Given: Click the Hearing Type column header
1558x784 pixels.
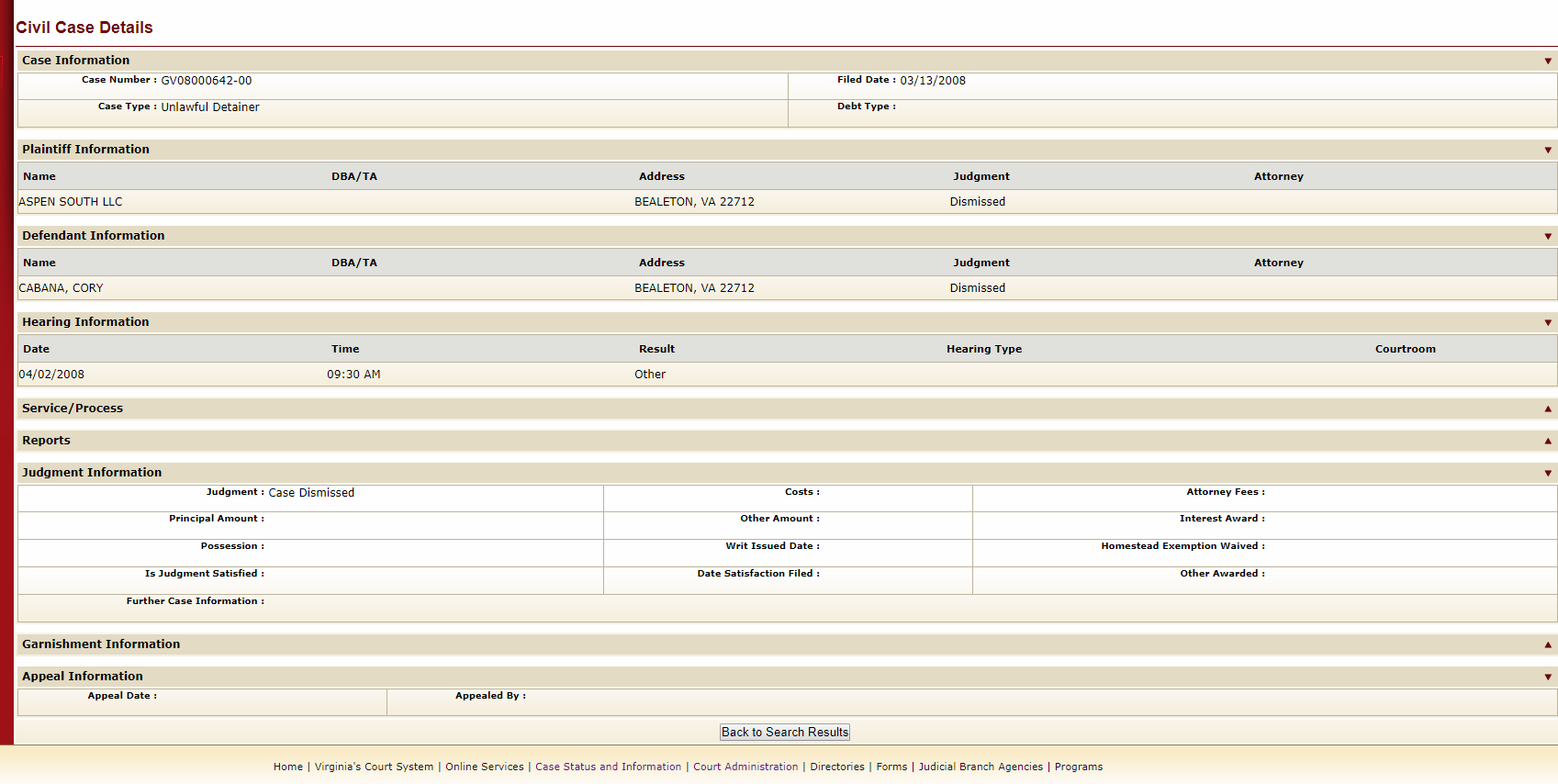Looking at the screenshot, I should click(x=984, y=349).
